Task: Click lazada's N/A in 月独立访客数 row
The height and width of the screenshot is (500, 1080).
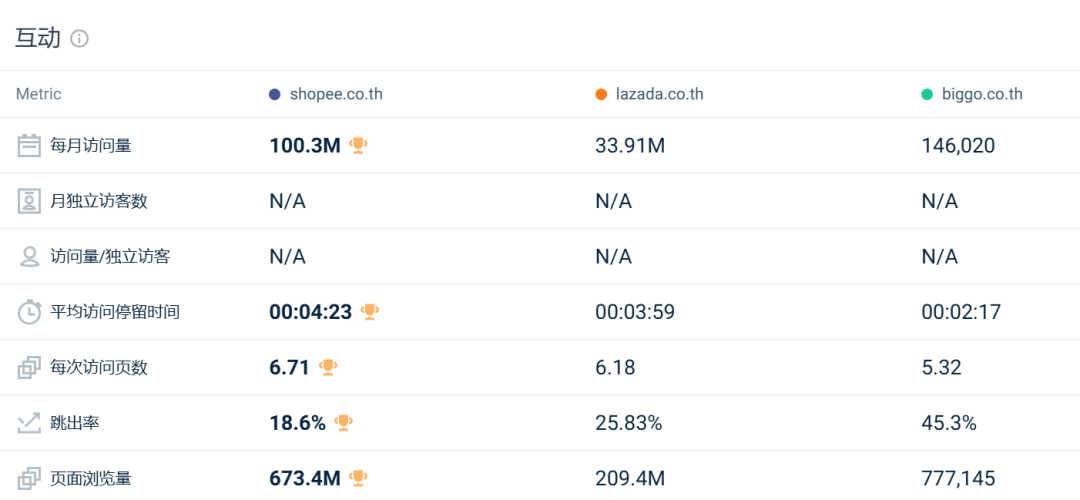Action: point(614,201)
